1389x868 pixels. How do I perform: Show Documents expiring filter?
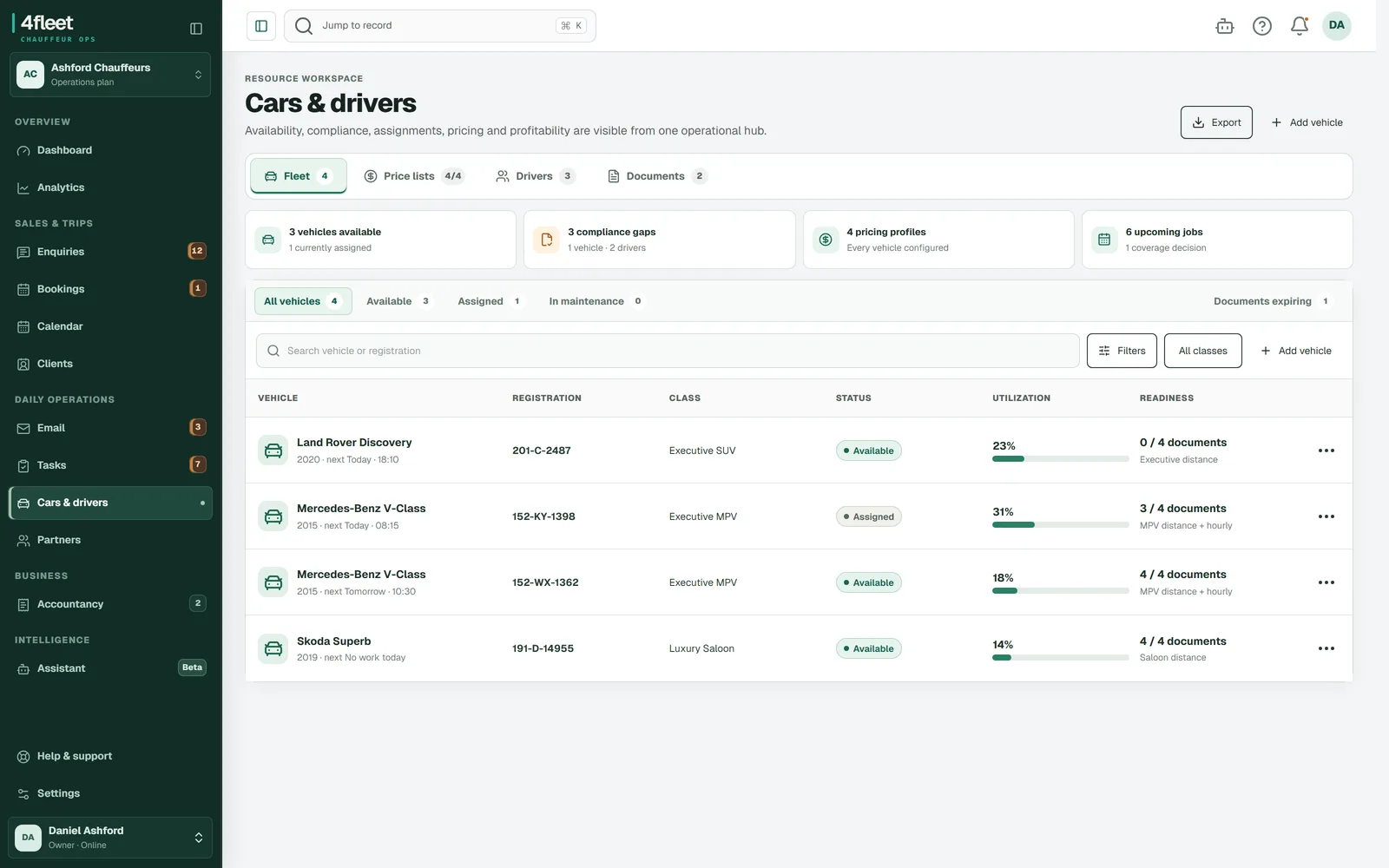pyautogui.click(x=1272, y=301)
